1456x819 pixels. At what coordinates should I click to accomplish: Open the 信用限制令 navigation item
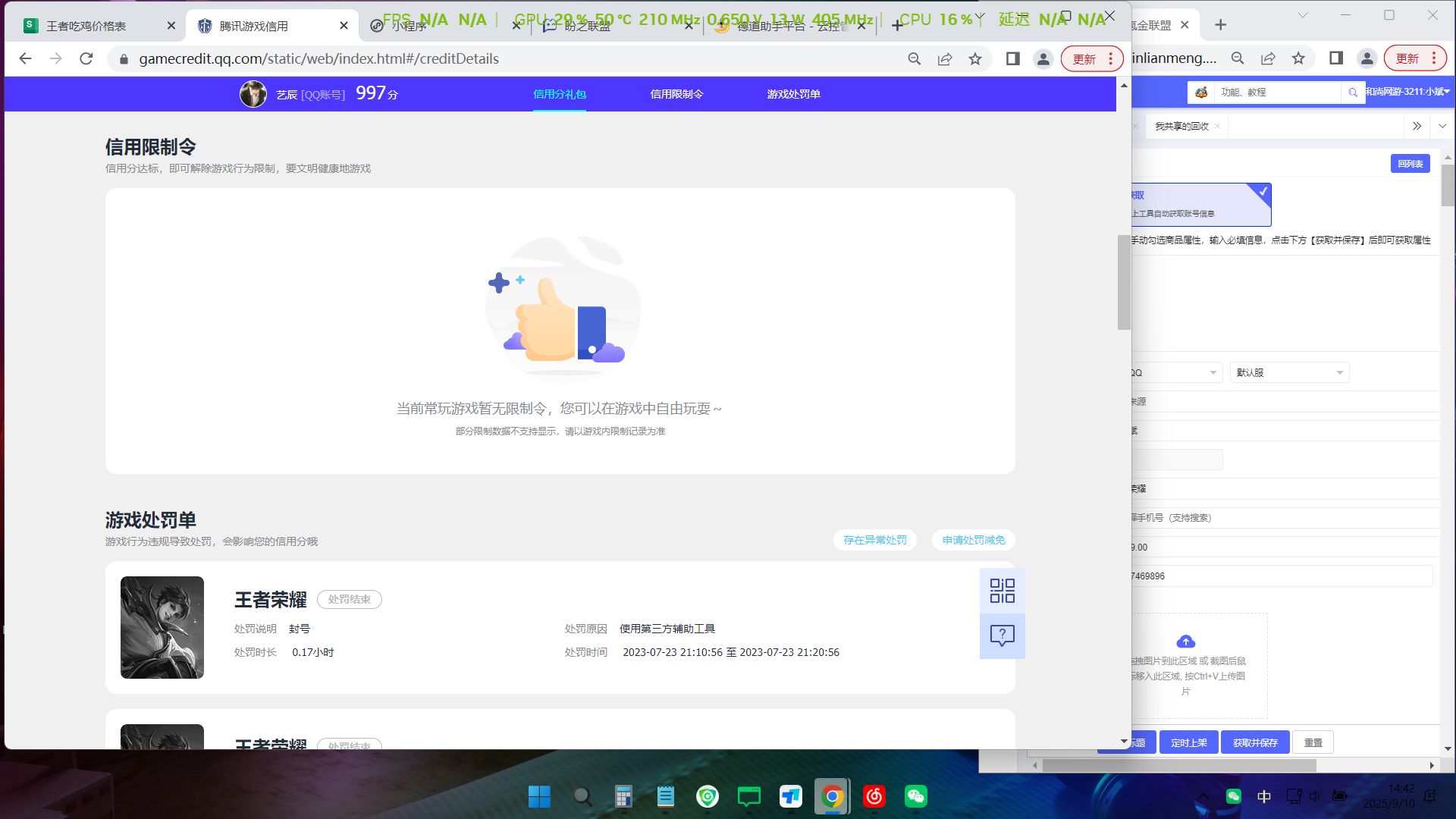click(676, 94)
